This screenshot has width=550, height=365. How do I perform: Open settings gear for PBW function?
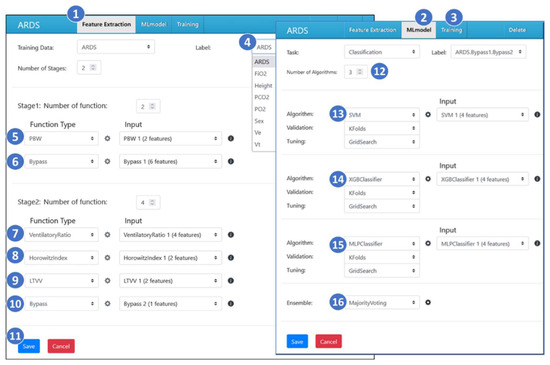coord(107,138)
